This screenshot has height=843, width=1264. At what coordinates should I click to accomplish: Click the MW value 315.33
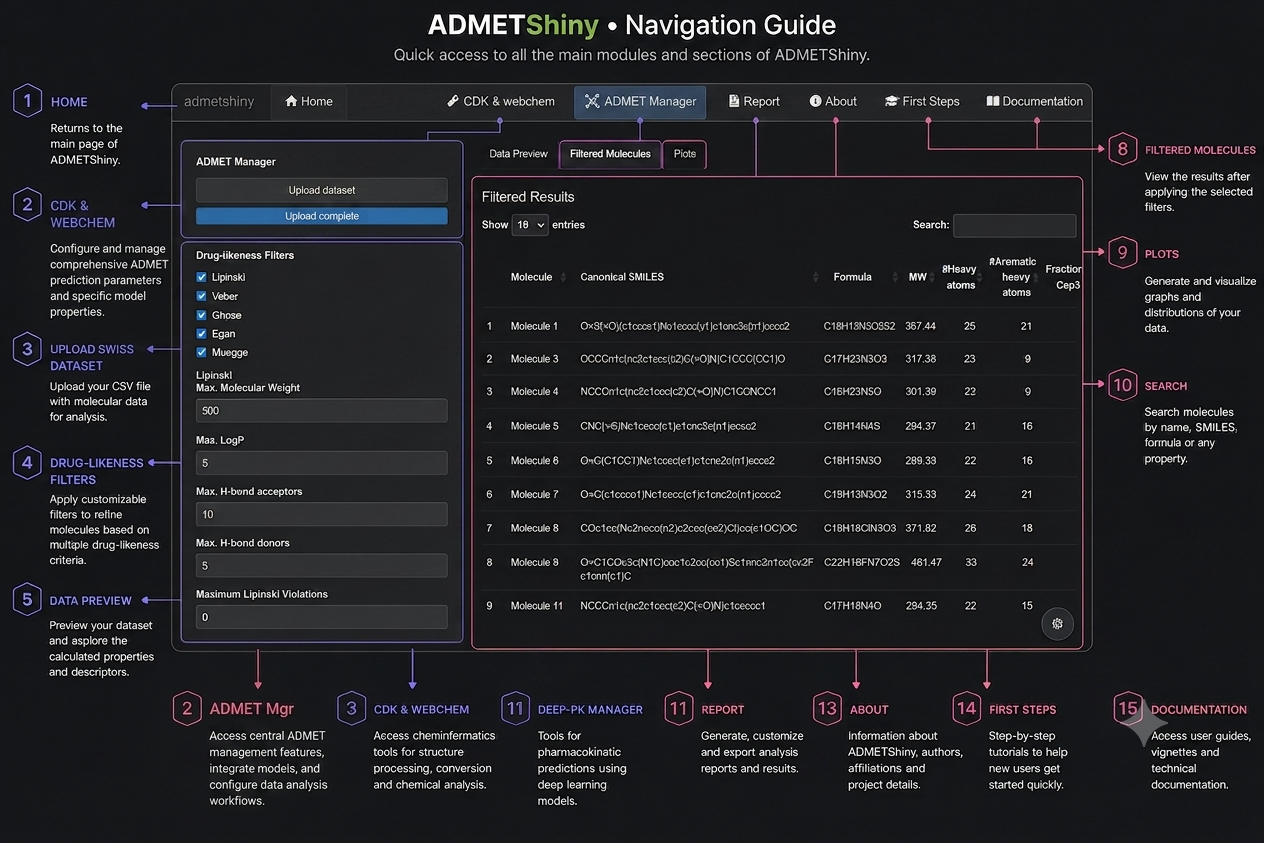tap(920, 494)
